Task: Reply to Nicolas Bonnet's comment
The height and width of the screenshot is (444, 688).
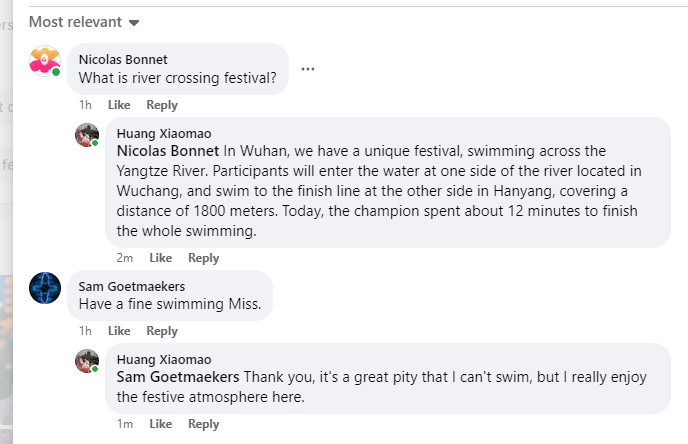Action: click(x=162, y=105)
